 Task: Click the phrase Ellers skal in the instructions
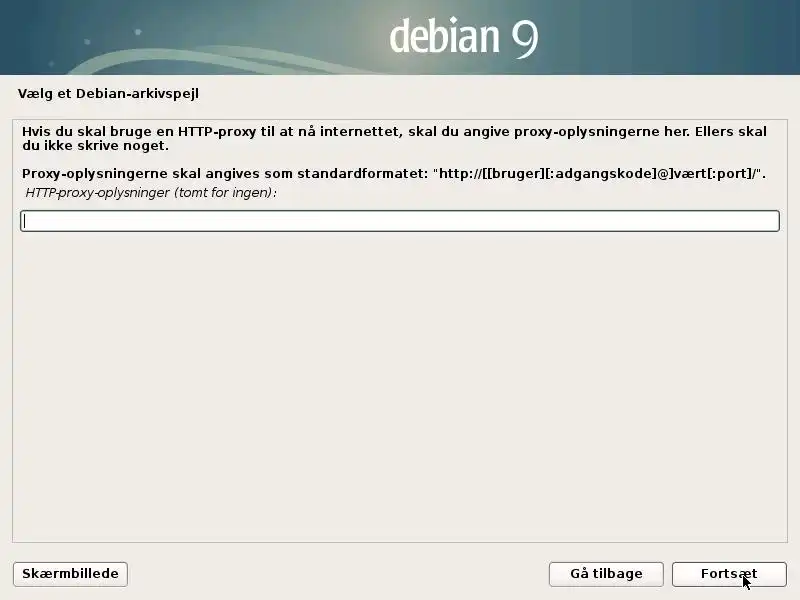point(731,132)
